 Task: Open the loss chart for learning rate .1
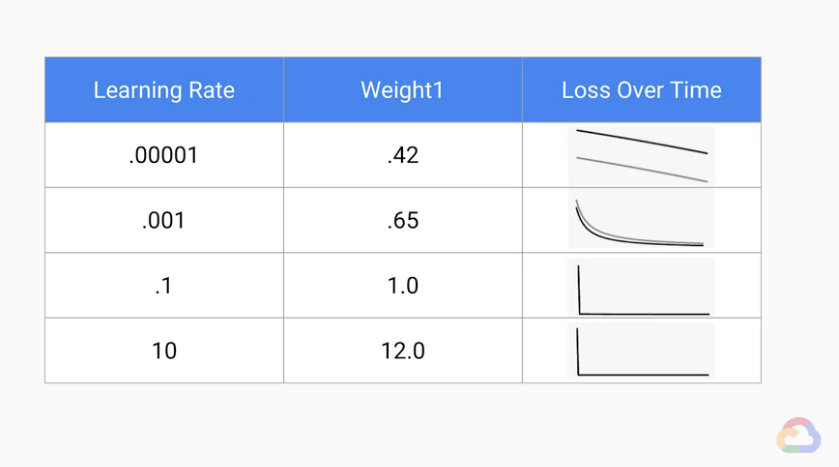[x=641, y=288]
